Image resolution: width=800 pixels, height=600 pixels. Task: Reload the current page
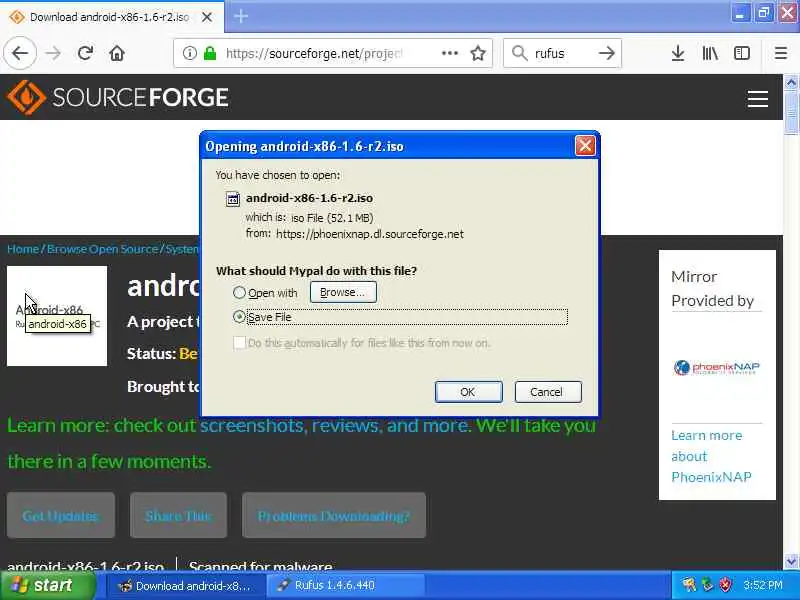pos(85,53)
